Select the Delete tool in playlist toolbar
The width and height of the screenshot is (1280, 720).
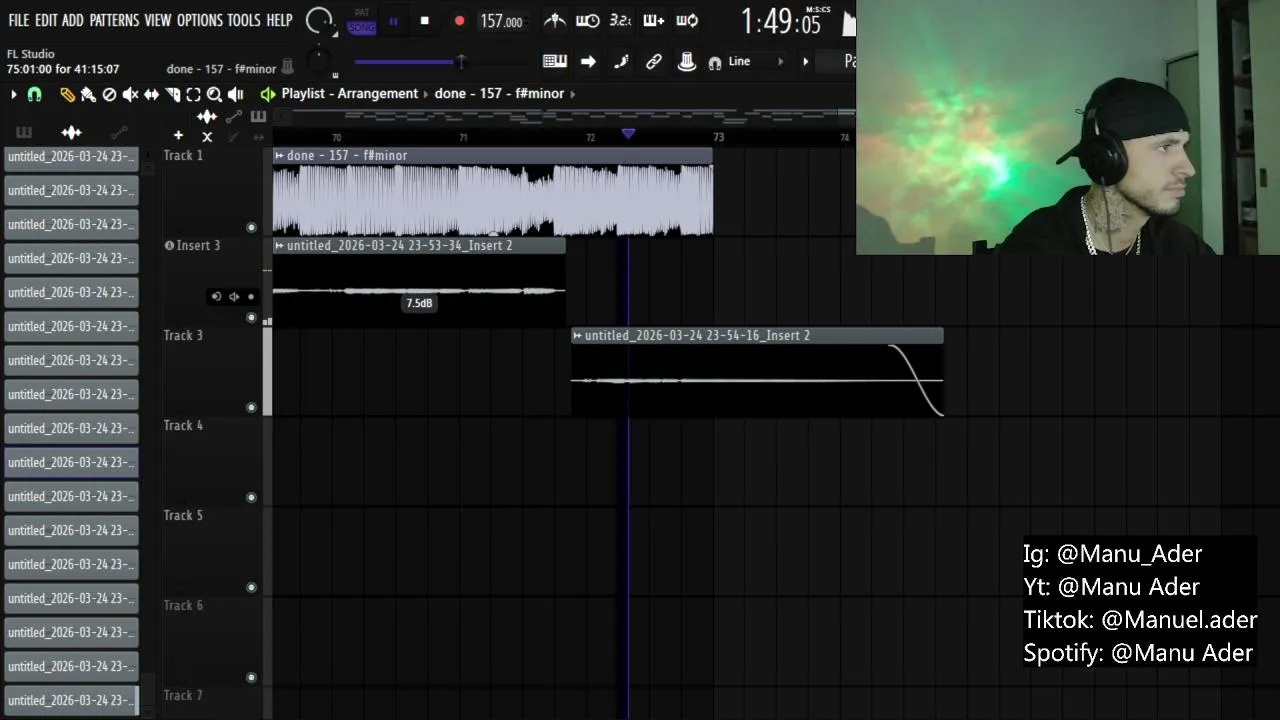pos(109,94)
